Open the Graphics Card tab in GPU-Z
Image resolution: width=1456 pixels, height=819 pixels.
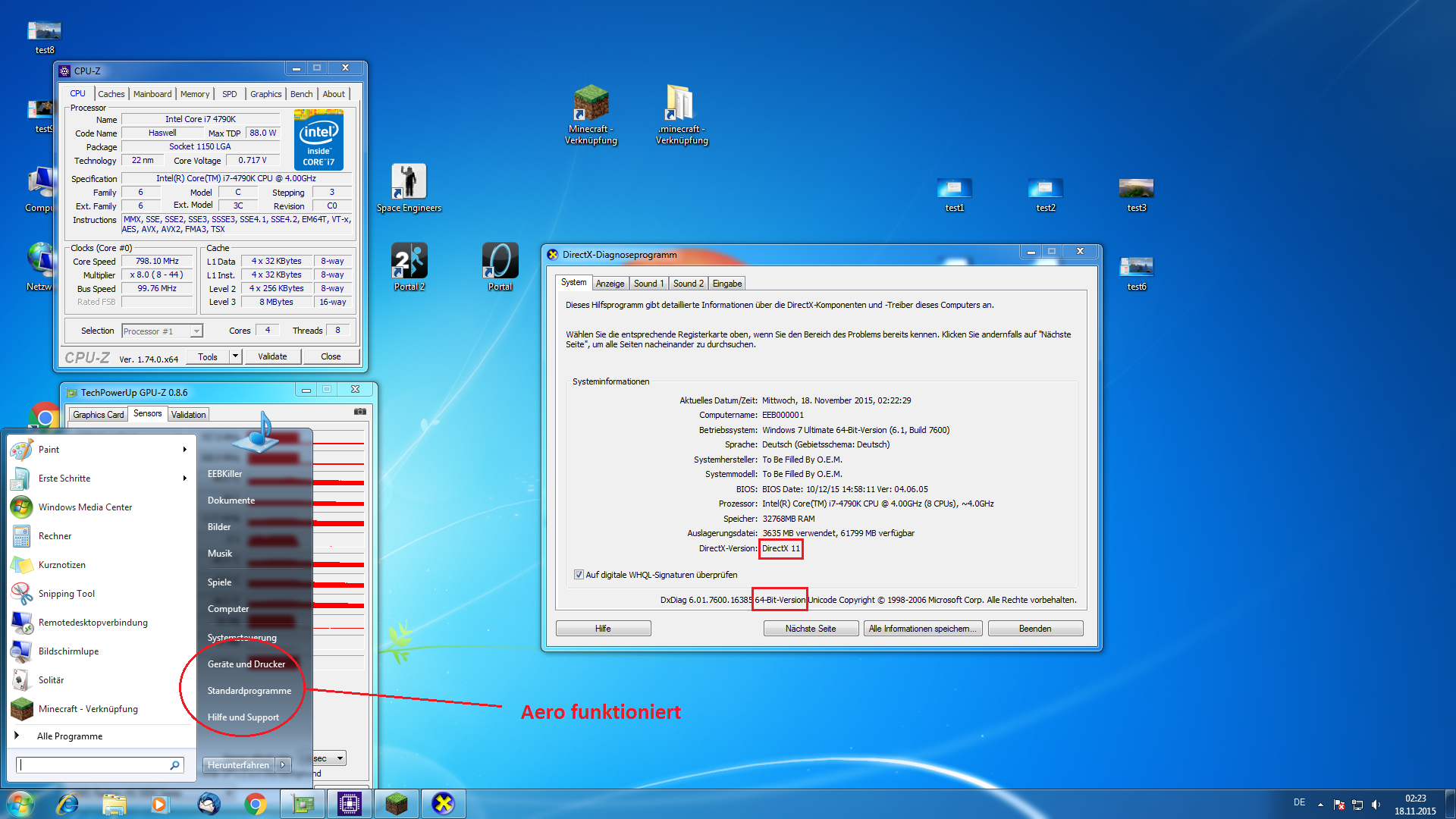tap(99, 415)
